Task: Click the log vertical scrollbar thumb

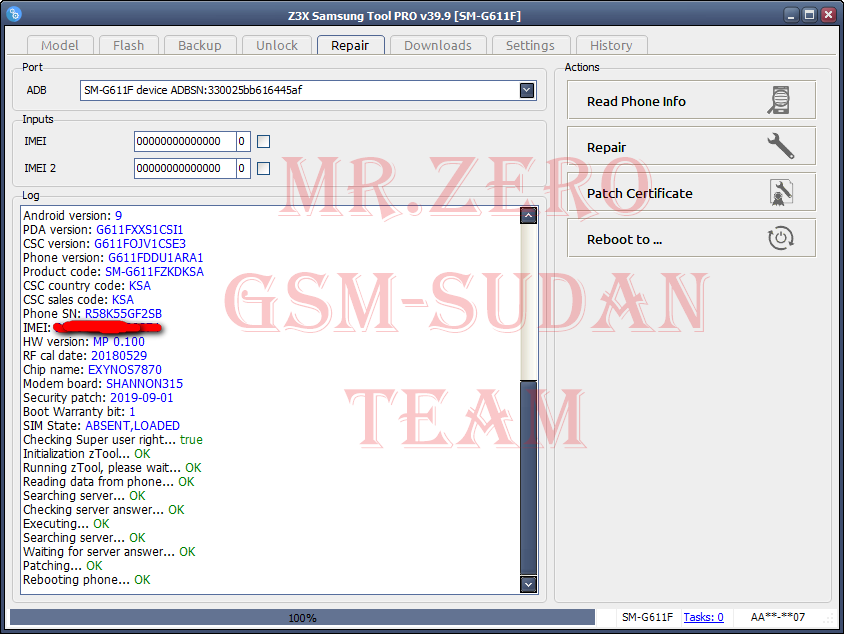Action: click(x=529, y=478)
